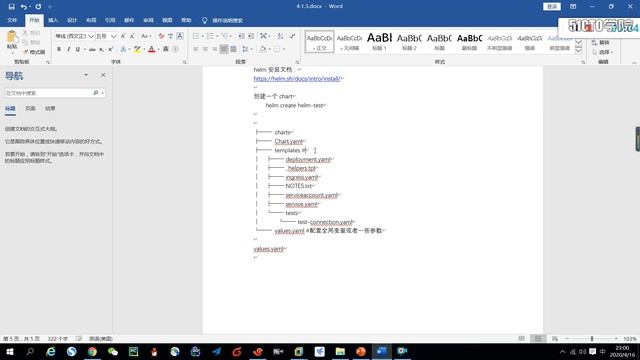Click the Sign In button
This screenshot has height=360, width=640.
[552, 7]
